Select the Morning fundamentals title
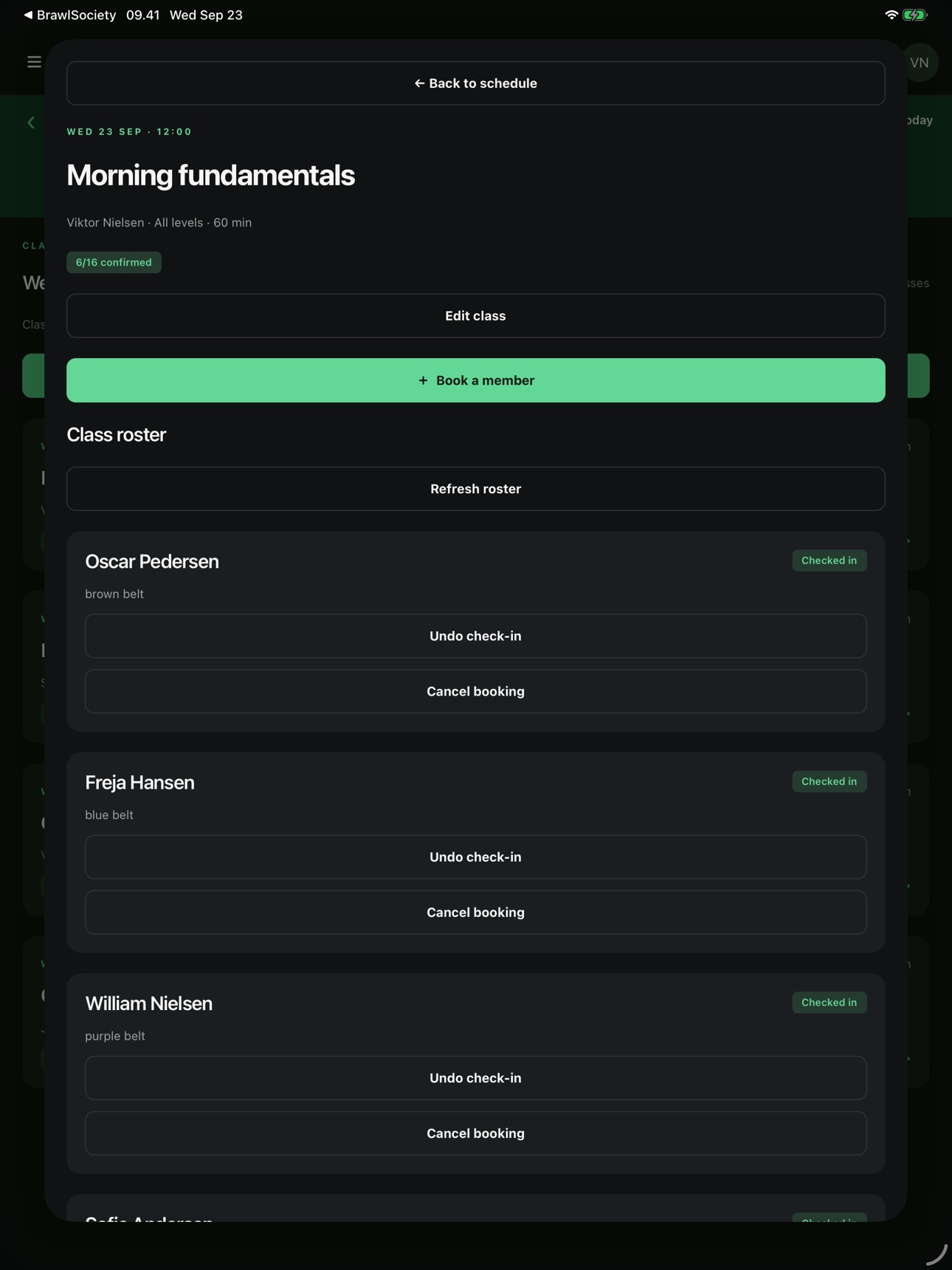952x1270 pixels. click(211, 176)
